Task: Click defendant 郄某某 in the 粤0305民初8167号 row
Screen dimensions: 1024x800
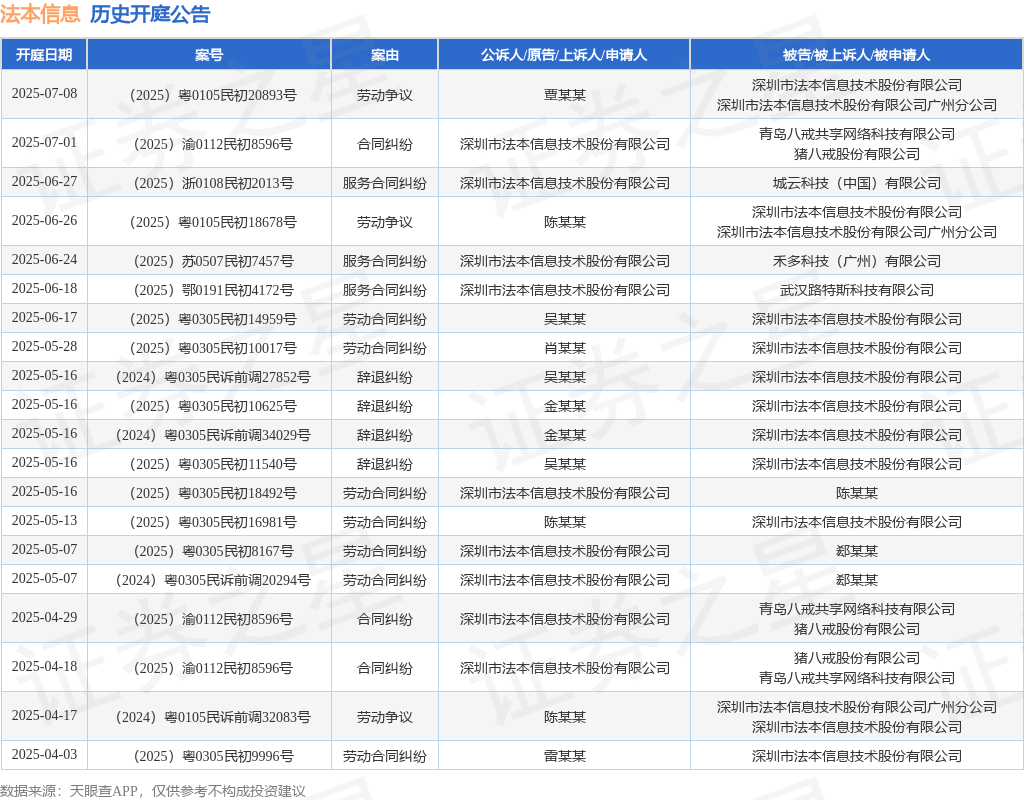Action: coord(856,551)
